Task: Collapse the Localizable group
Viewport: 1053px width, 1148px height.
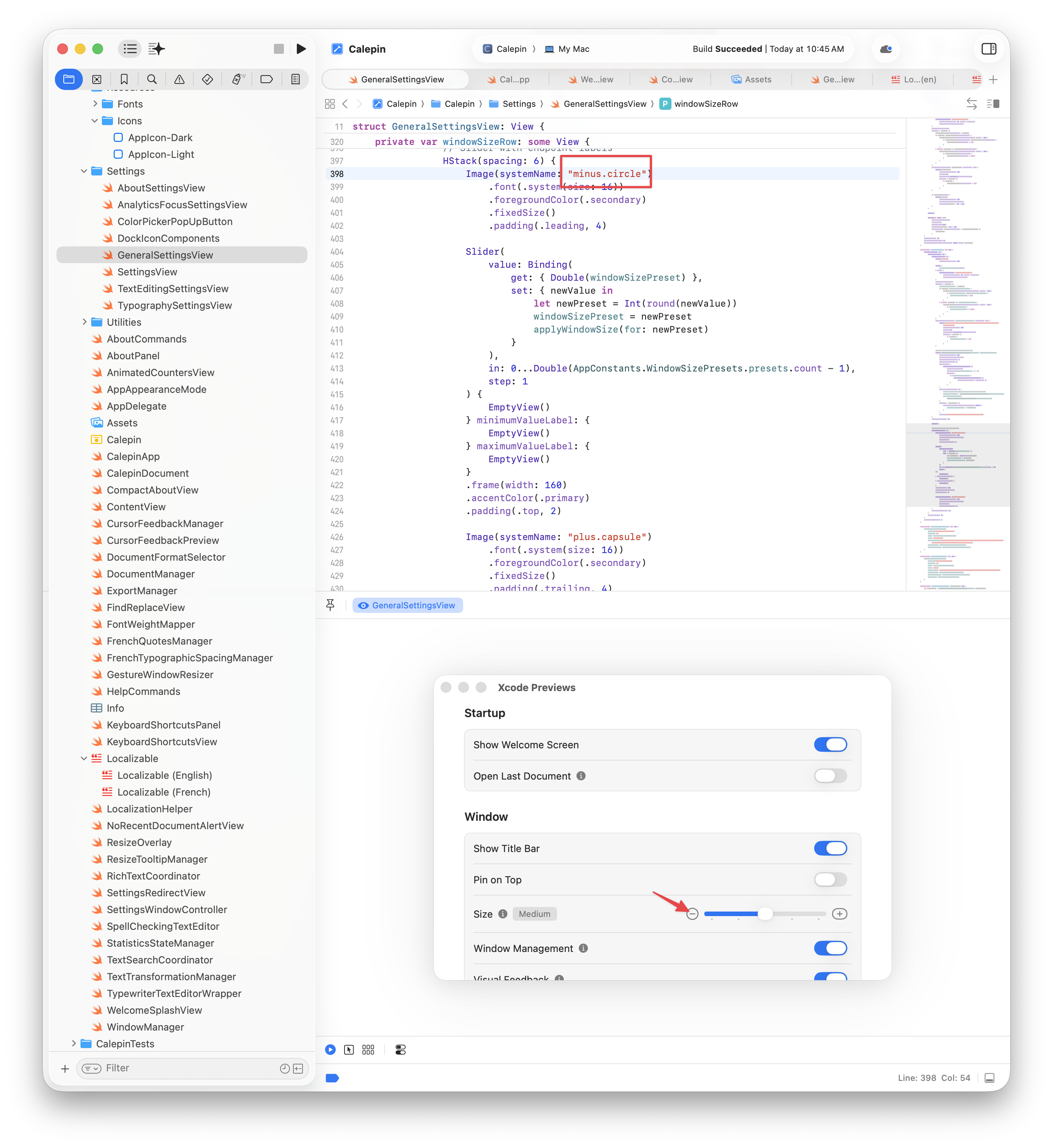Action: (84, 758)
